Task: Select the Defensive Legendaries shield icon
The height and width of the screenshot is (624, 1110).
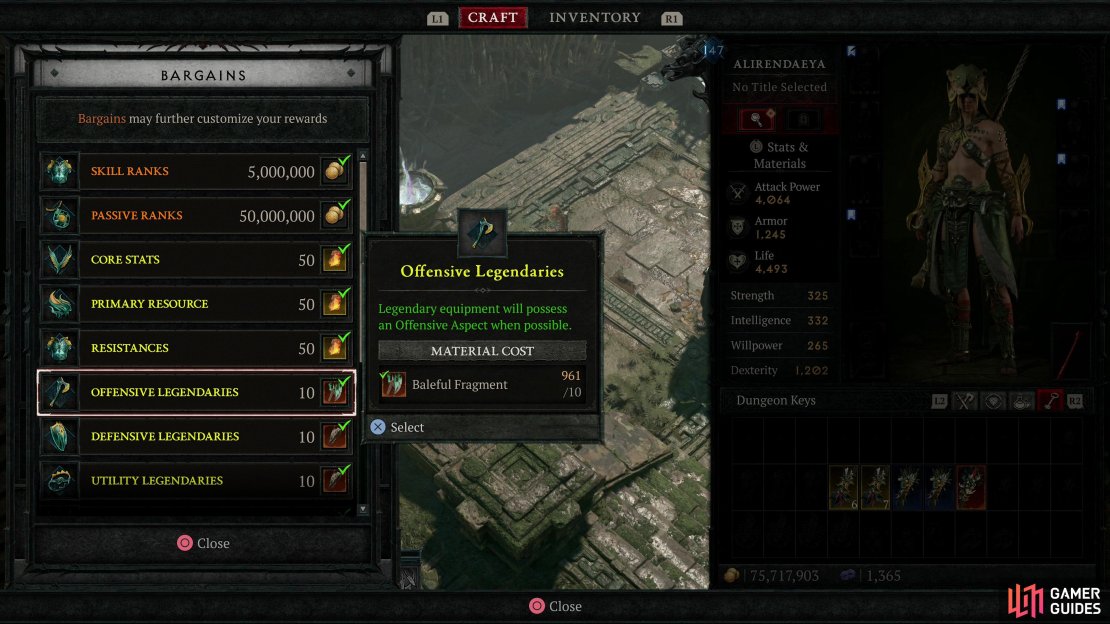Action: [x=59, y=436]
